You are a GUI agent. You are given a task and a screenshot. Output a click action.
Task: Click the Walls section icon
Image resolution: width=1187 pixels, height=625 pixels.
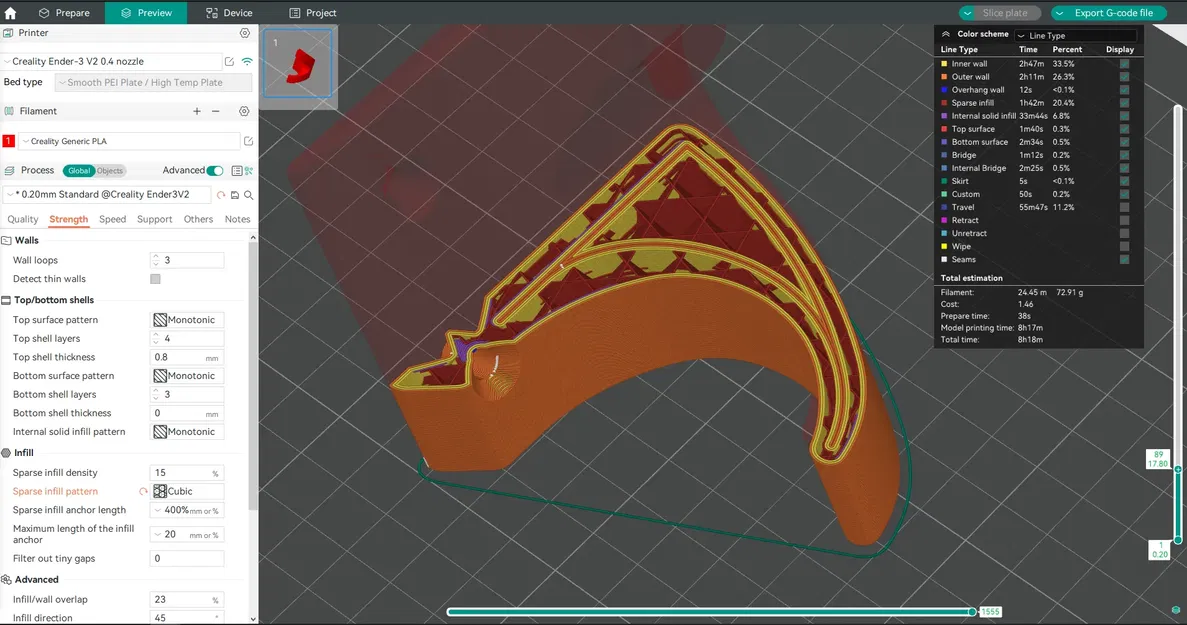pos(6,241)
